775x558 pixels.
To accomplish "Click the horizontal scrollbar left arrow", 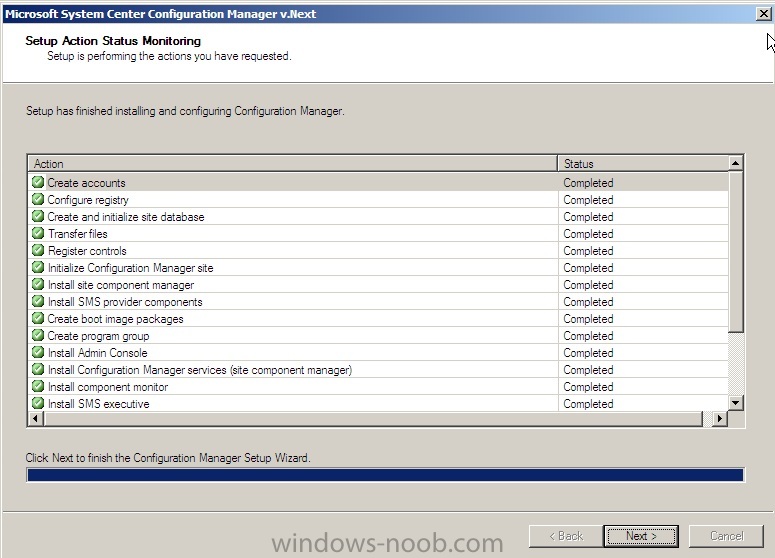I will tap(35, 419).
